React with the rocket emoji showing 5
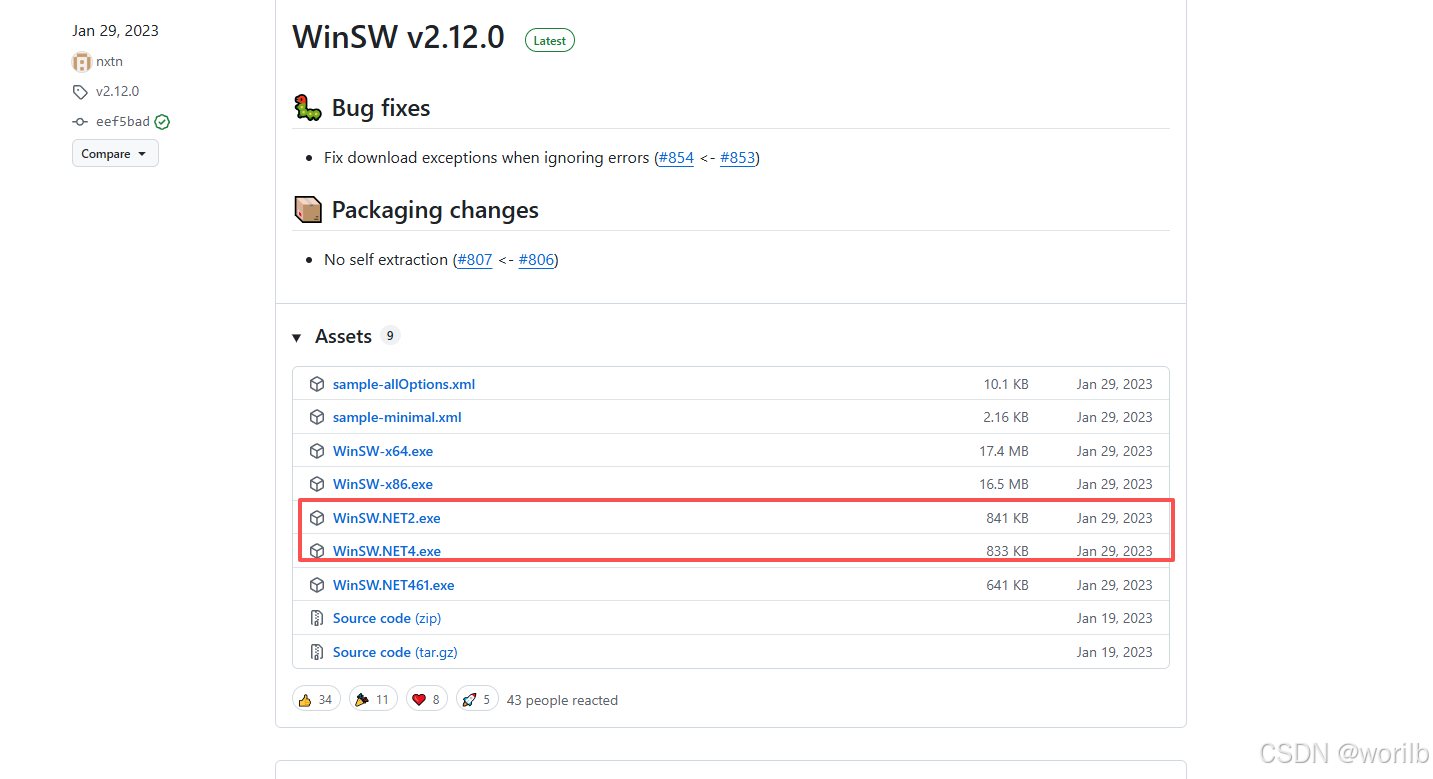This screenshot has height=779, width=1433. pyautogui.click(x=477, y=699)
